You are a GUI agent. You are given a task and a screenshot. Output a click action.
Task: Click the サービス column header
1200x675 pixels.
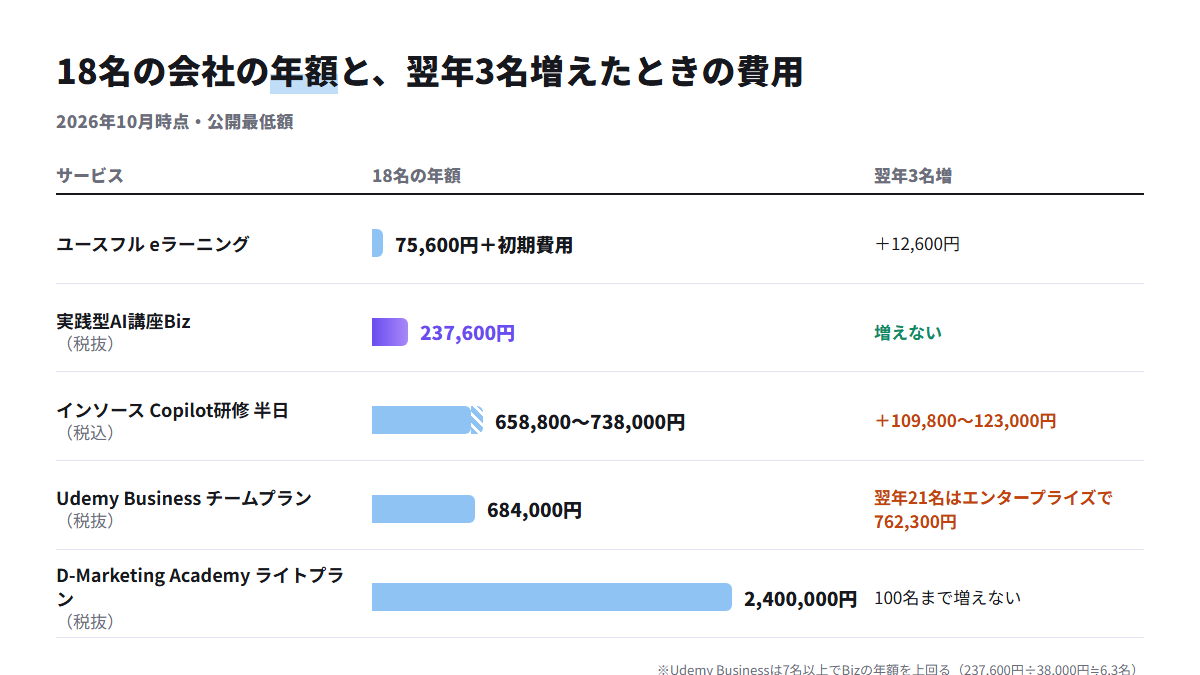(x=90, y=176)
